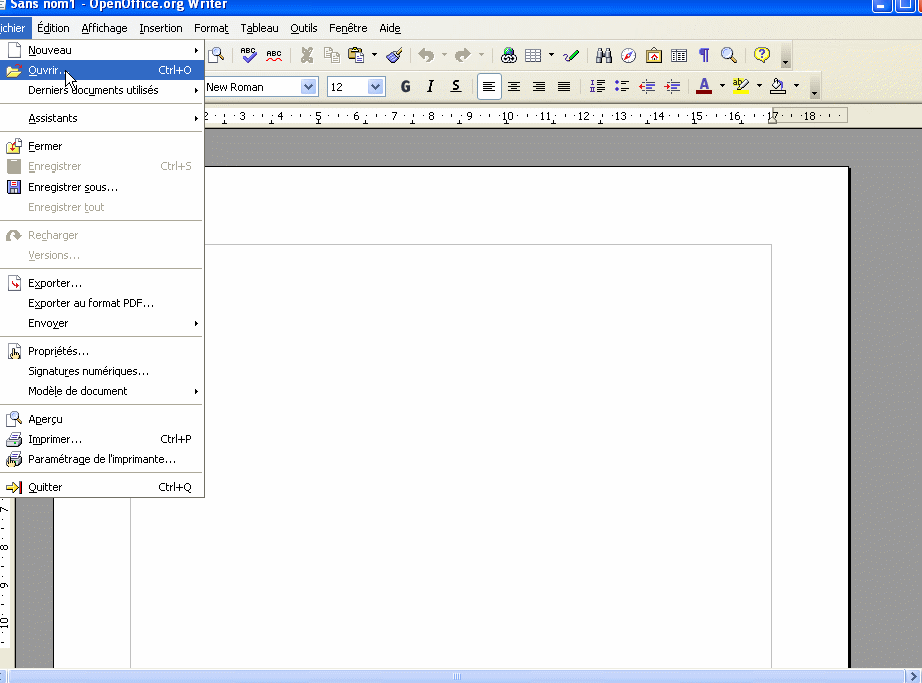922x683 pixels.
Task: Apply the font color
Action: [x=704, y=87]
